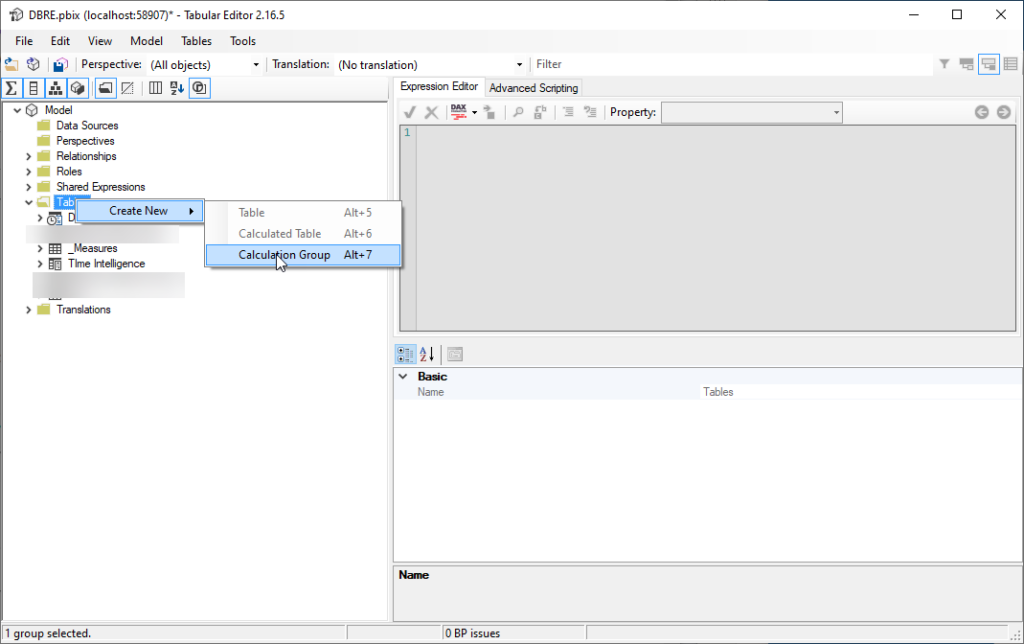Click the funnel filter icon
Image resolution: width=1024 pixels, height=644 pixels.
[x=944, y=64]
